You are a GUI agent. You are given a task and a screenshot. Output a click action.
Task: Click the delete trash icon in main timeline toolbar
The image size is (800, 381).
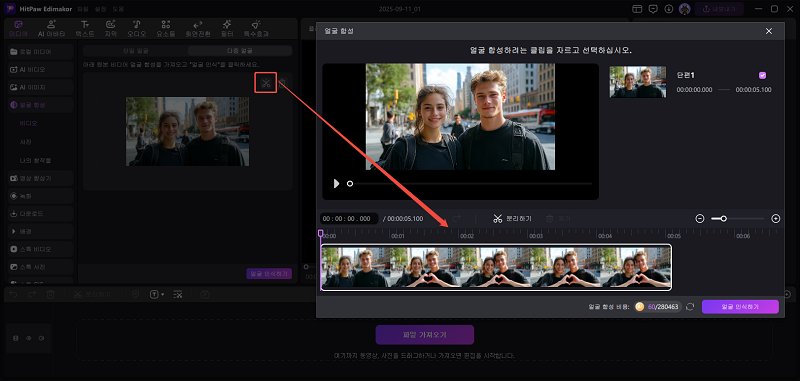(x=50, y=294)
